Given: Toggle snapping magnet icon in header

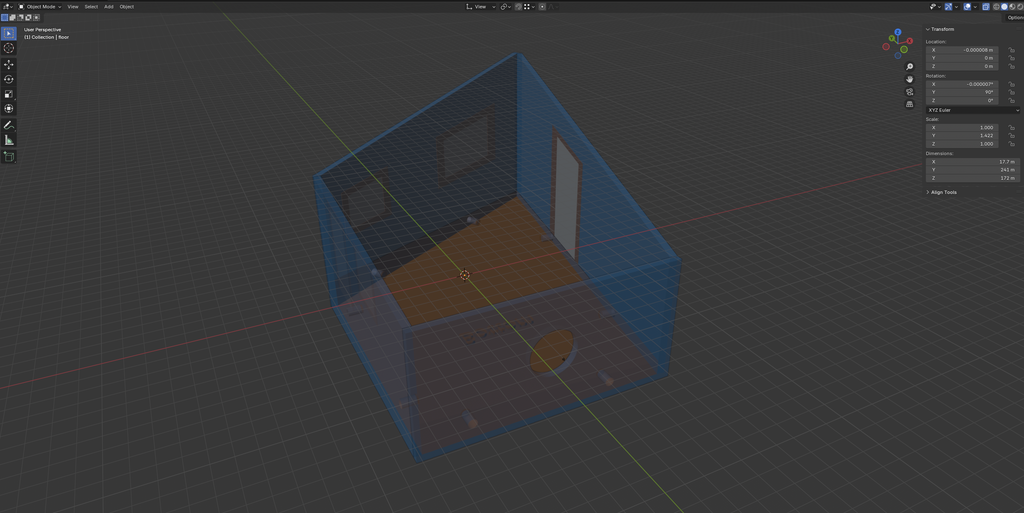Looking at the screenshot, I should 518,7.
